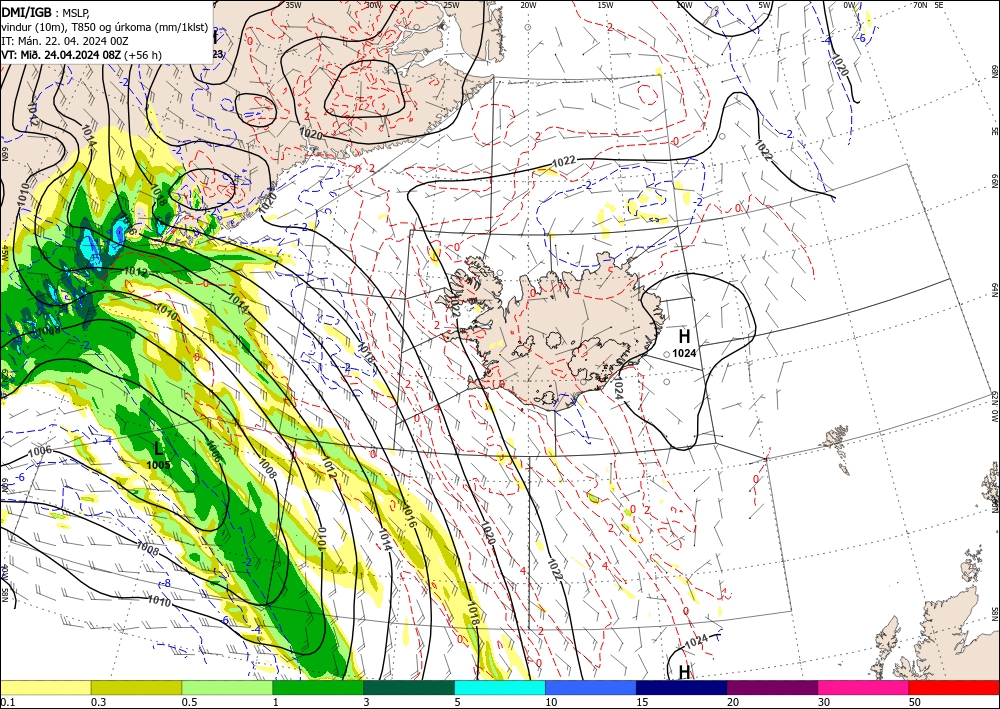Viewport: 1000px width, 709px height.
Task: Click the '15W' longitude label
Action: coord(605,5)
